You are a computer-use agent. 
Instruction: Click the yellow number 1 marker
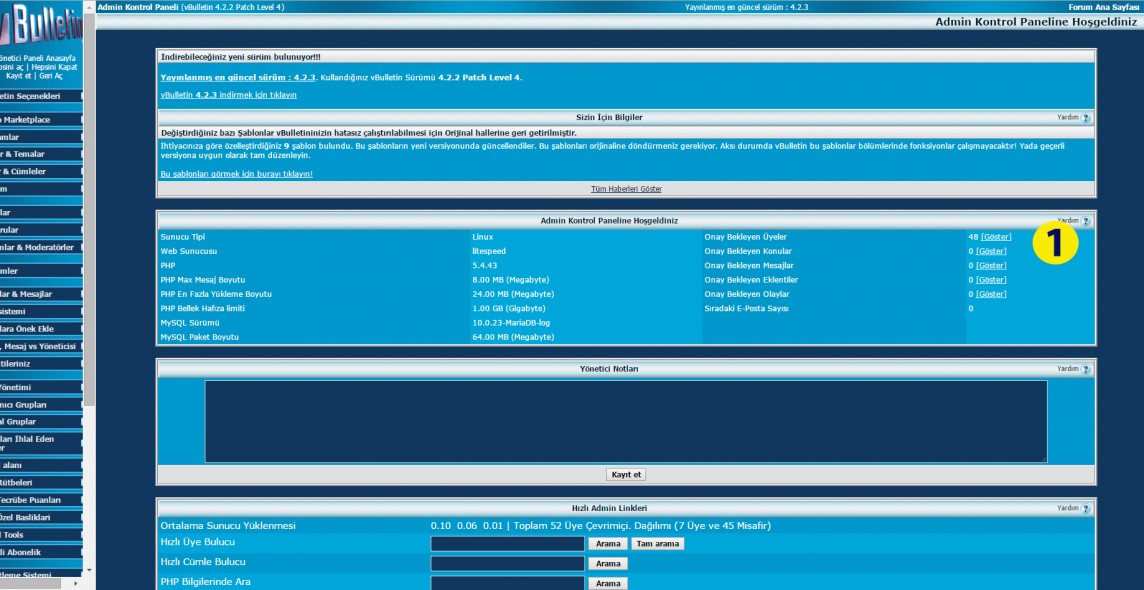1056,243
